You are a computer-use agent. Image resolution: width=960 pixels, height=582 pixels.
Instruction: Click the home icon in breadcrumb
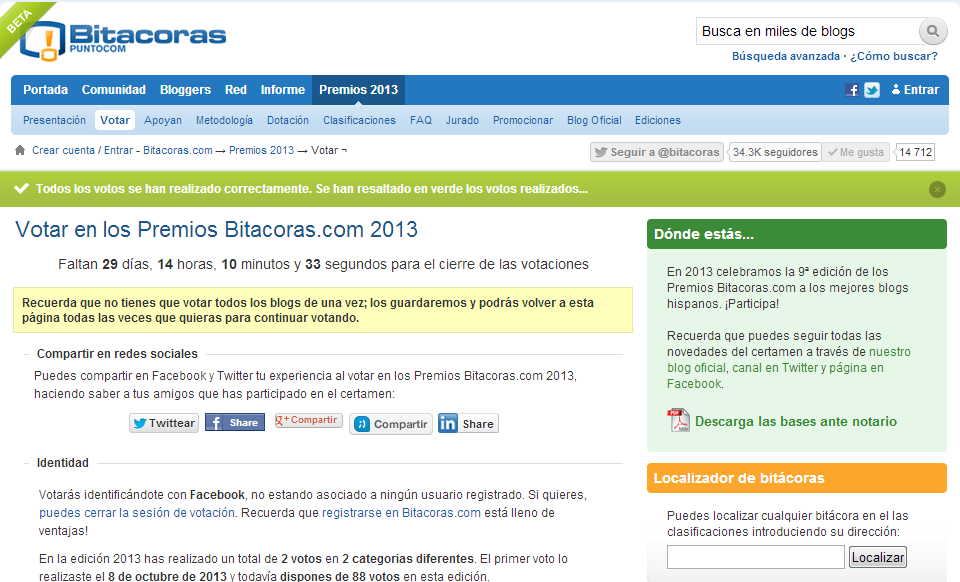20,150
